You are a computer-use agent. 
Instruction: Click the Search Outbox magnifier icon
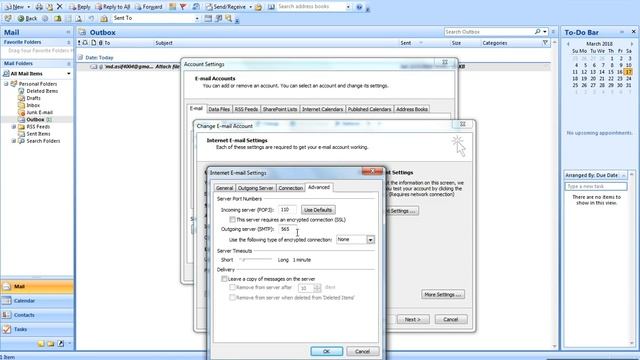tap(538, 32)
